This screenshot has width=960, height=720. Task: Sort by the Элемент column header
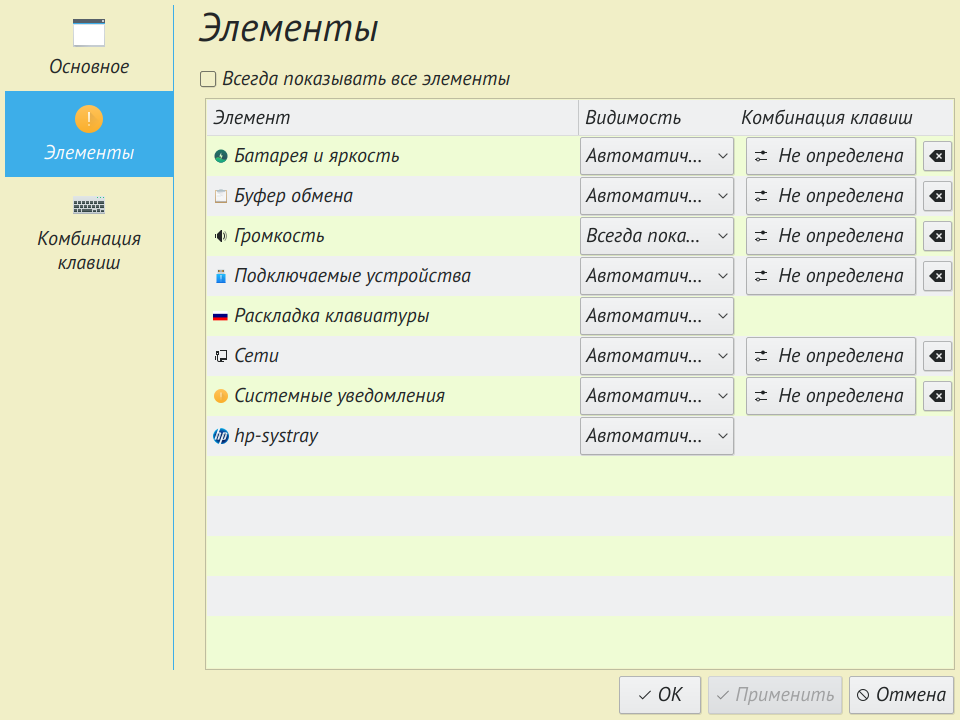(392, 118)
